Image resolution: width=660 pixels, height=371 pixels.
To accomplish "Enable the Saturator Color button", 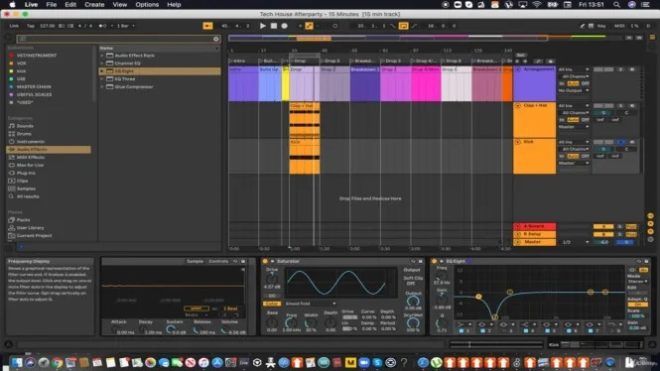I will (x=271, y=304).
